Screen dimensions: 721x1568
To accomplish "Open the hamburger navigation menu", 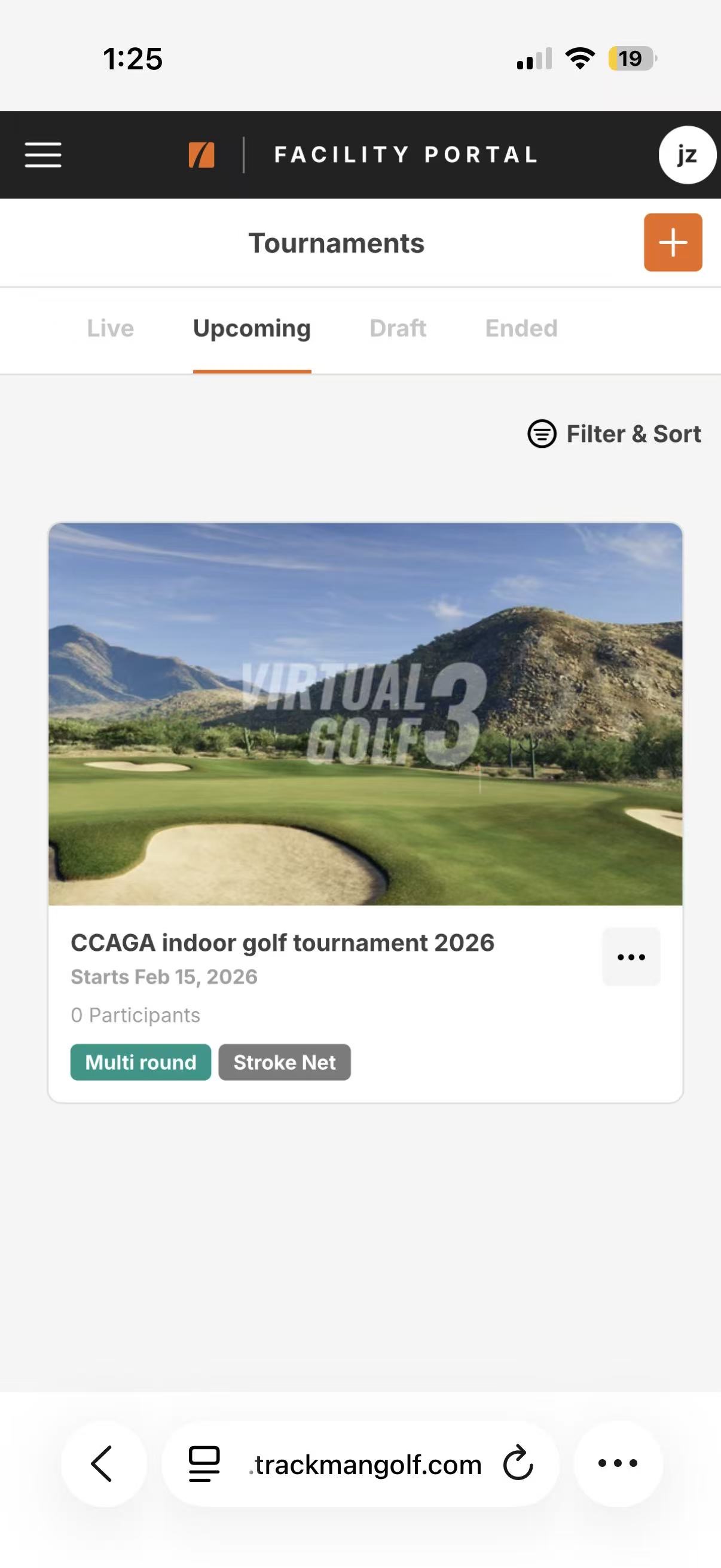I will tap(42, 155).
